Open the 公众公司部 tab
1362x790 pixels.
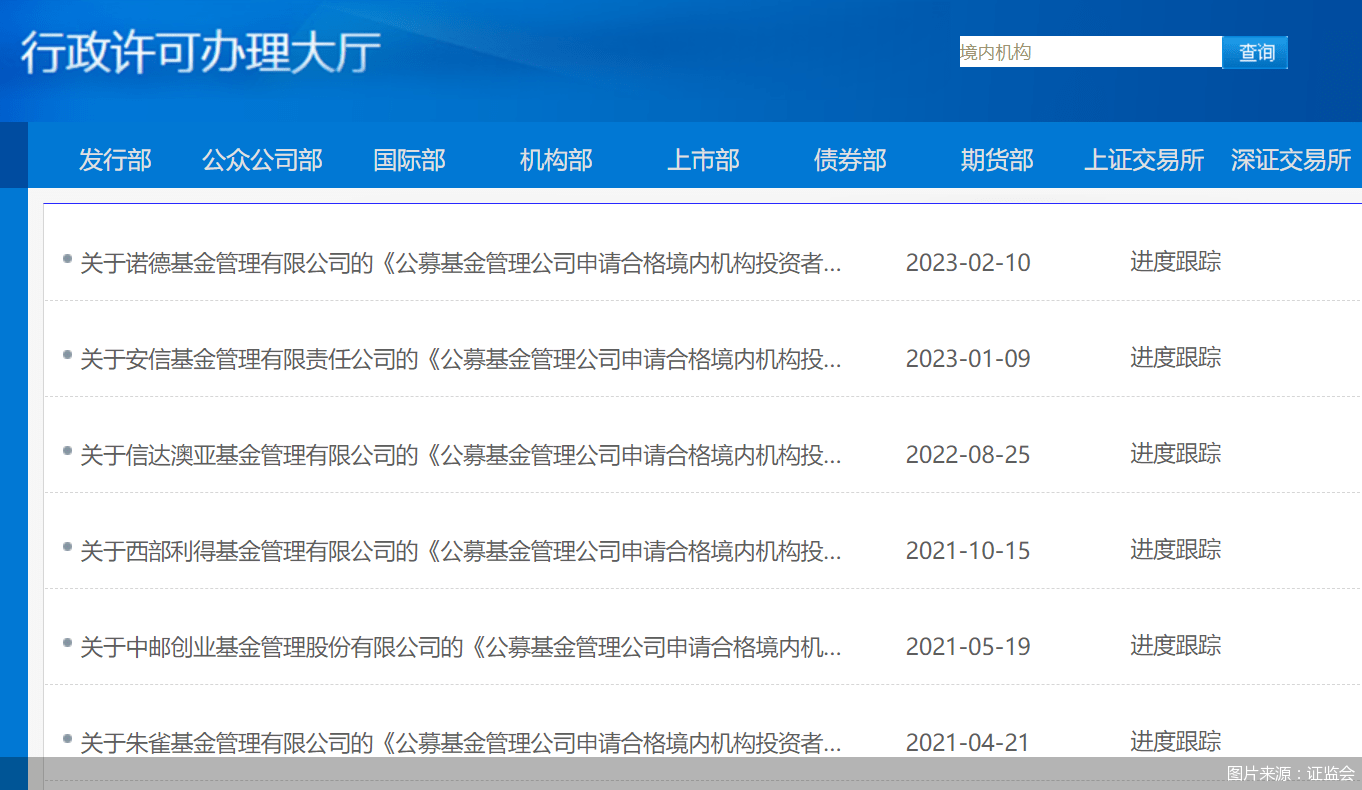(x=262, y=160)
